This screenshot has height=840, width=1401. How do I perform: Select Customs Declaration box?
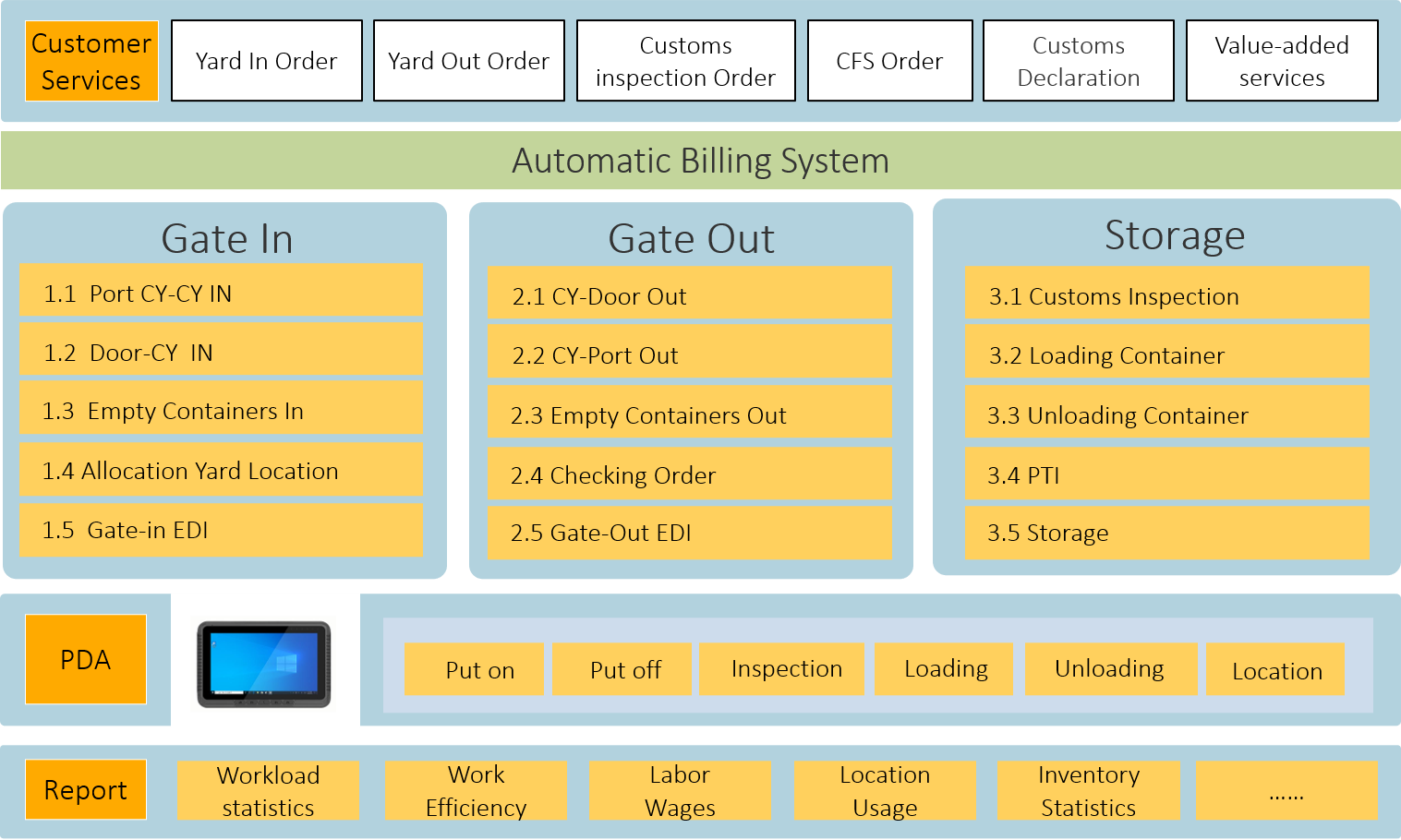(1078, 61)
